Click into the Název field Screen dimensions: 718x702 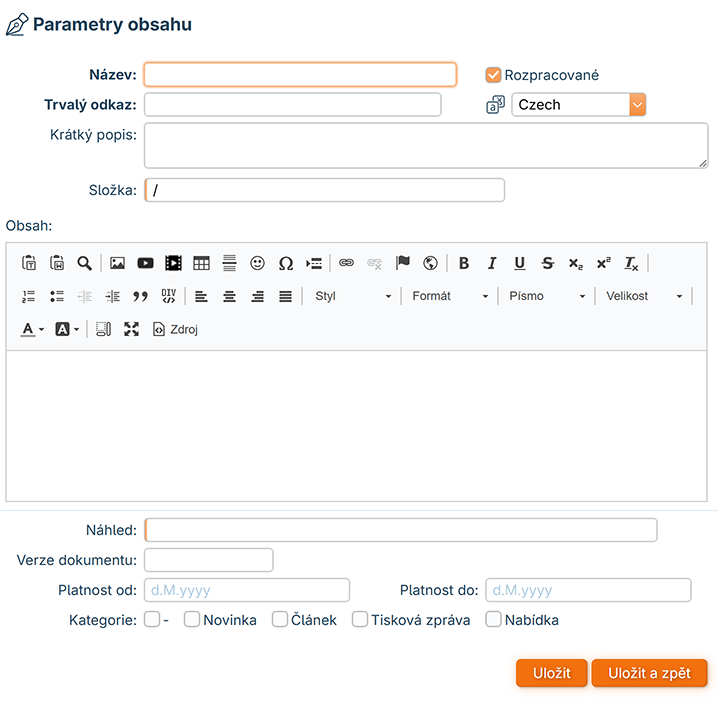tap(300, 75)
